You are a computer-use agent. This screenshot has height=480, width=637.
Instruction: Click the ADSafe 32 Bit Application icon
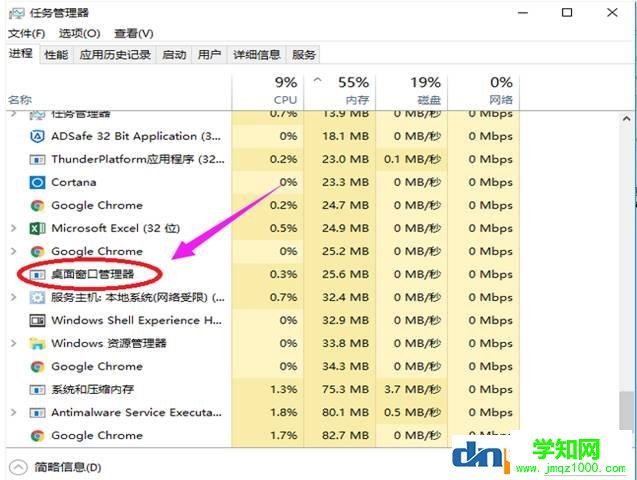coord(37,136)
